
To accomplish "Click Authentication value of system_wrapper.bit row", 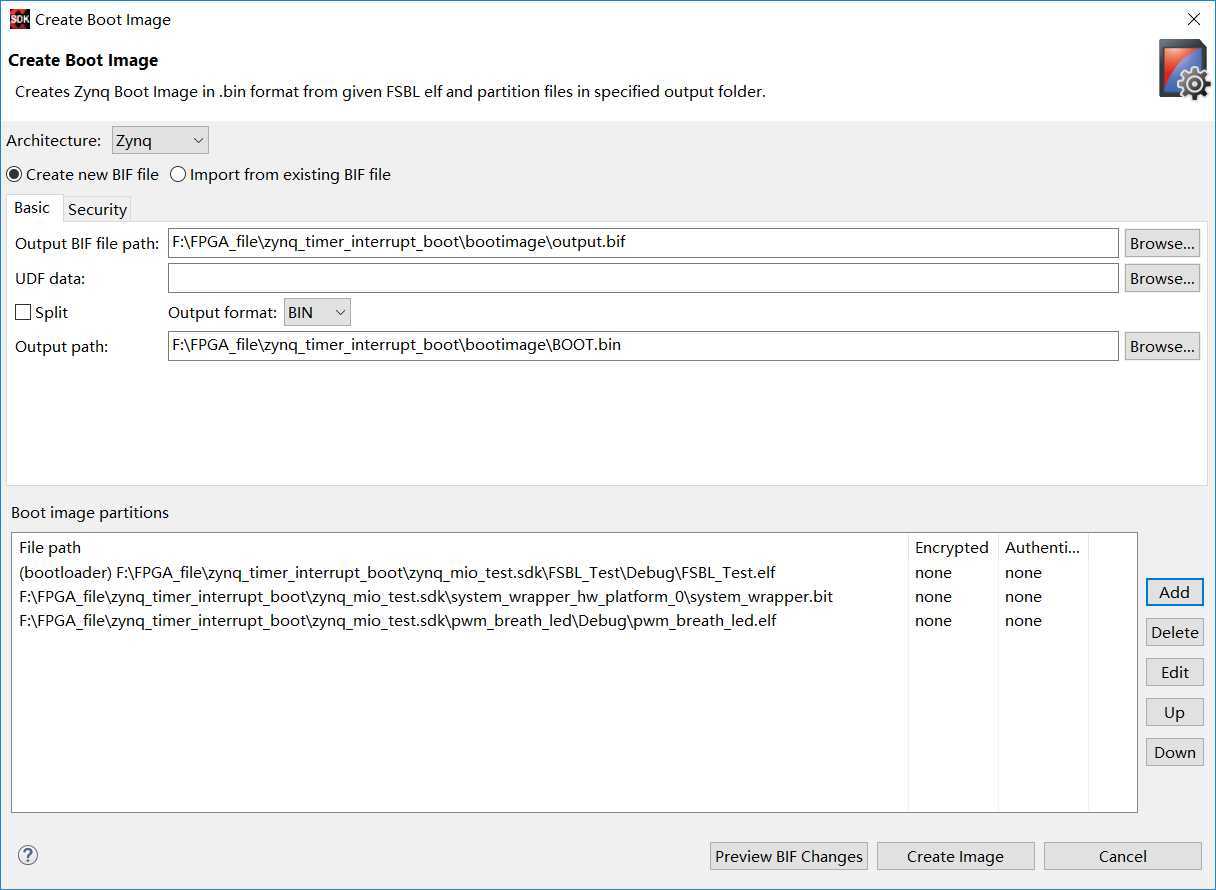I will pyautogui.click(x=1023, y=597).
